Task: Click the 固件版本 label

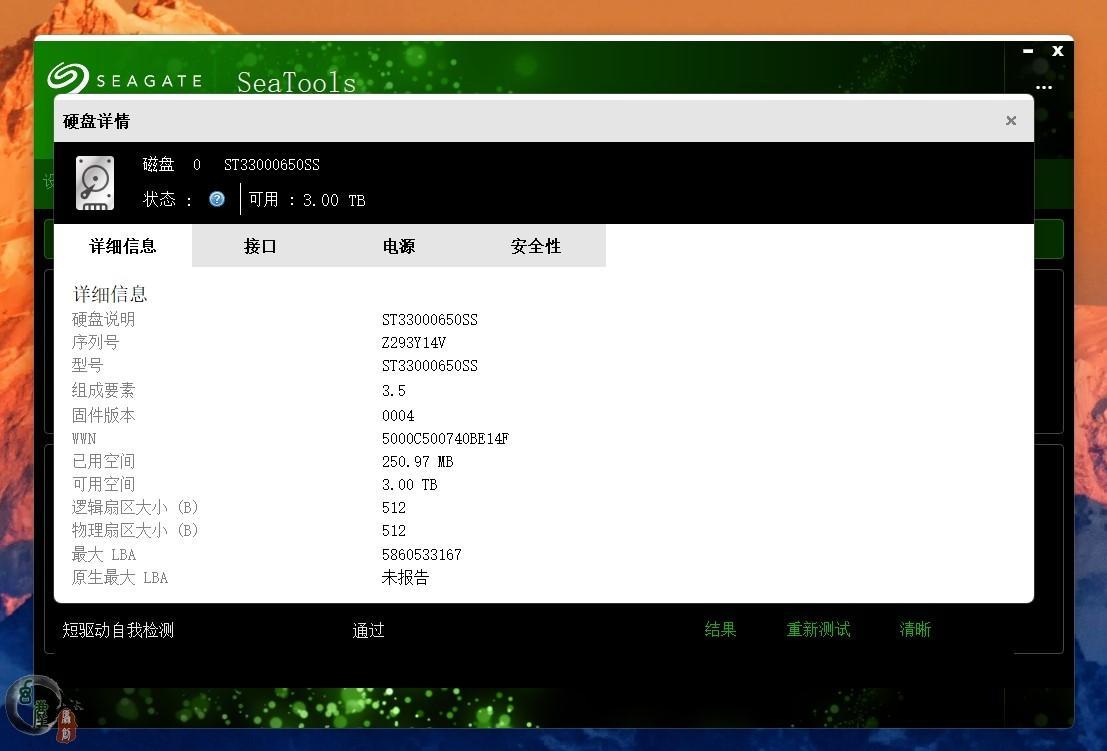Action: click(x=103, y=415)
